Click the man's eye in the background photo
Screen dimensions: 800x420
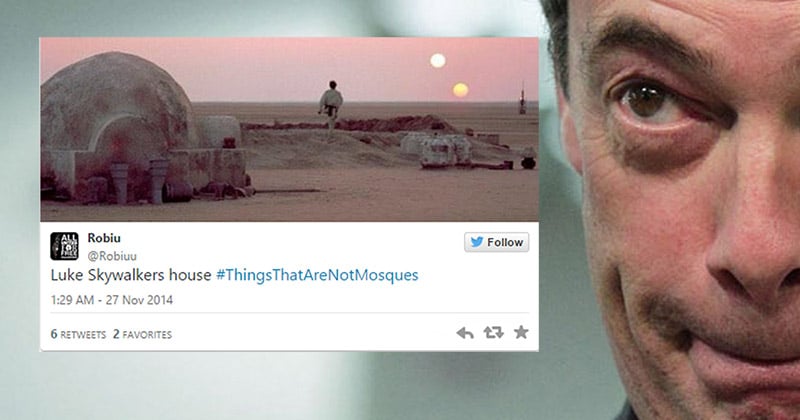click(x=645, y=100)
